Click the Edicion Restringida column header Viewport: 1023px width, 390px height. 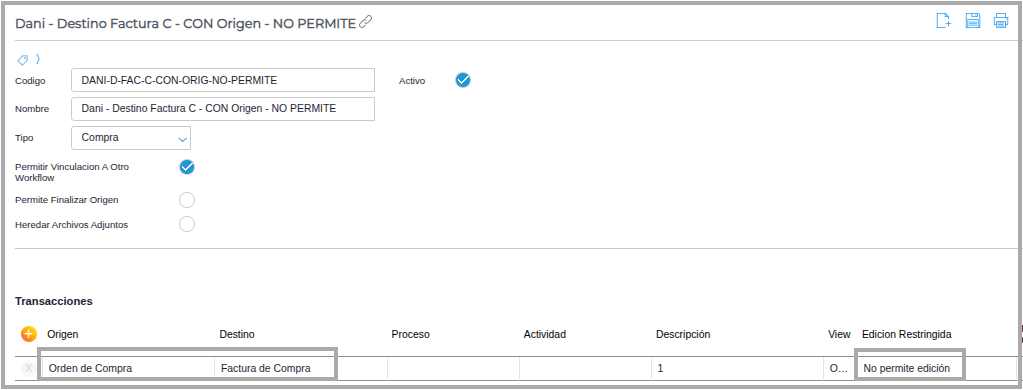(906, 334)
